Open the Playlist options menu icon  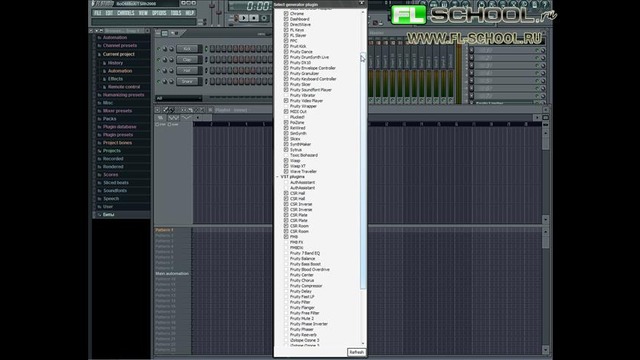[158, 110]
